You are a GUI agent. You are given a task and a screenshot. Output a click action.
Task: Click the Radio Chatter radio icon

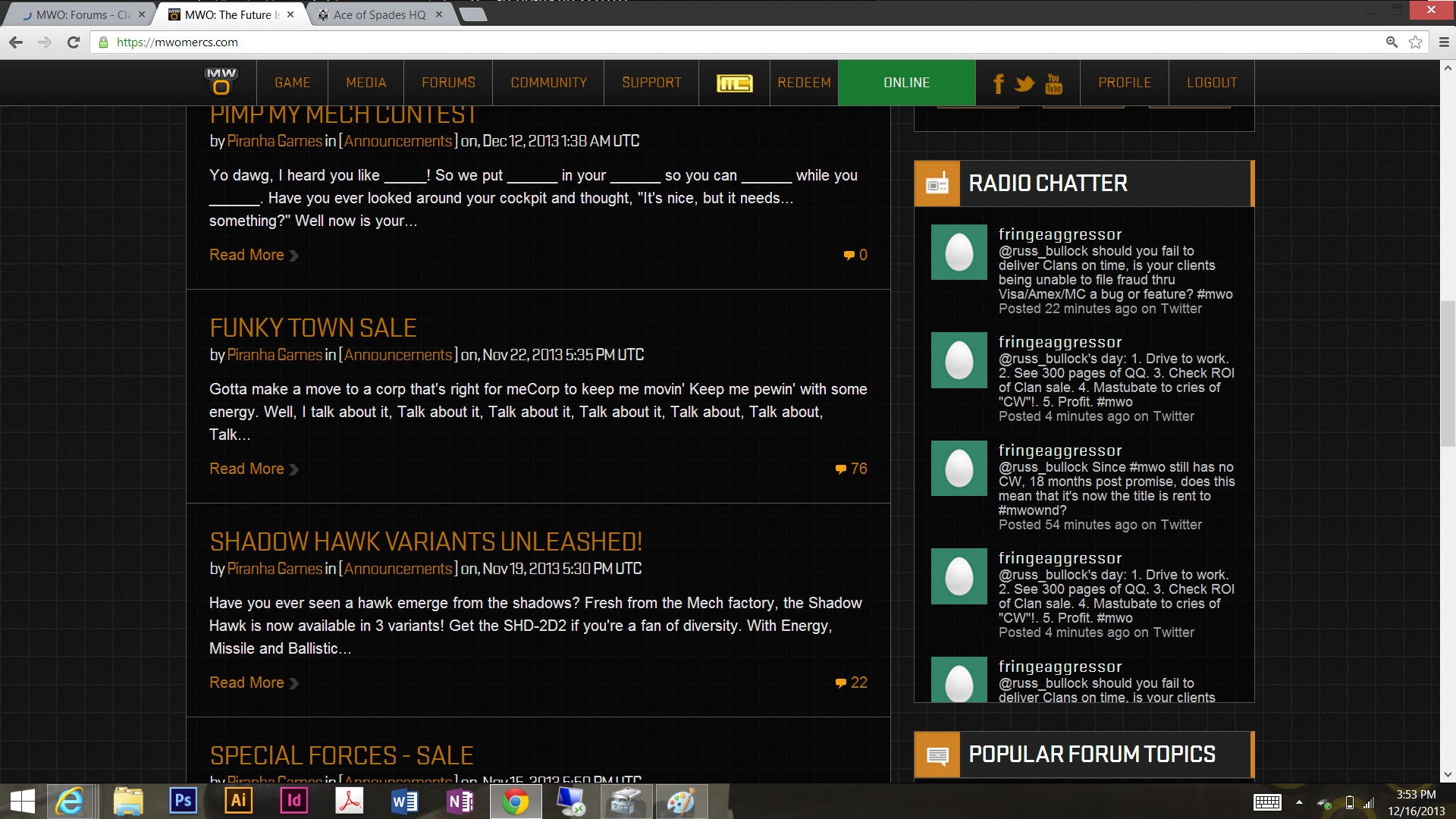click(x=937, y=184)
